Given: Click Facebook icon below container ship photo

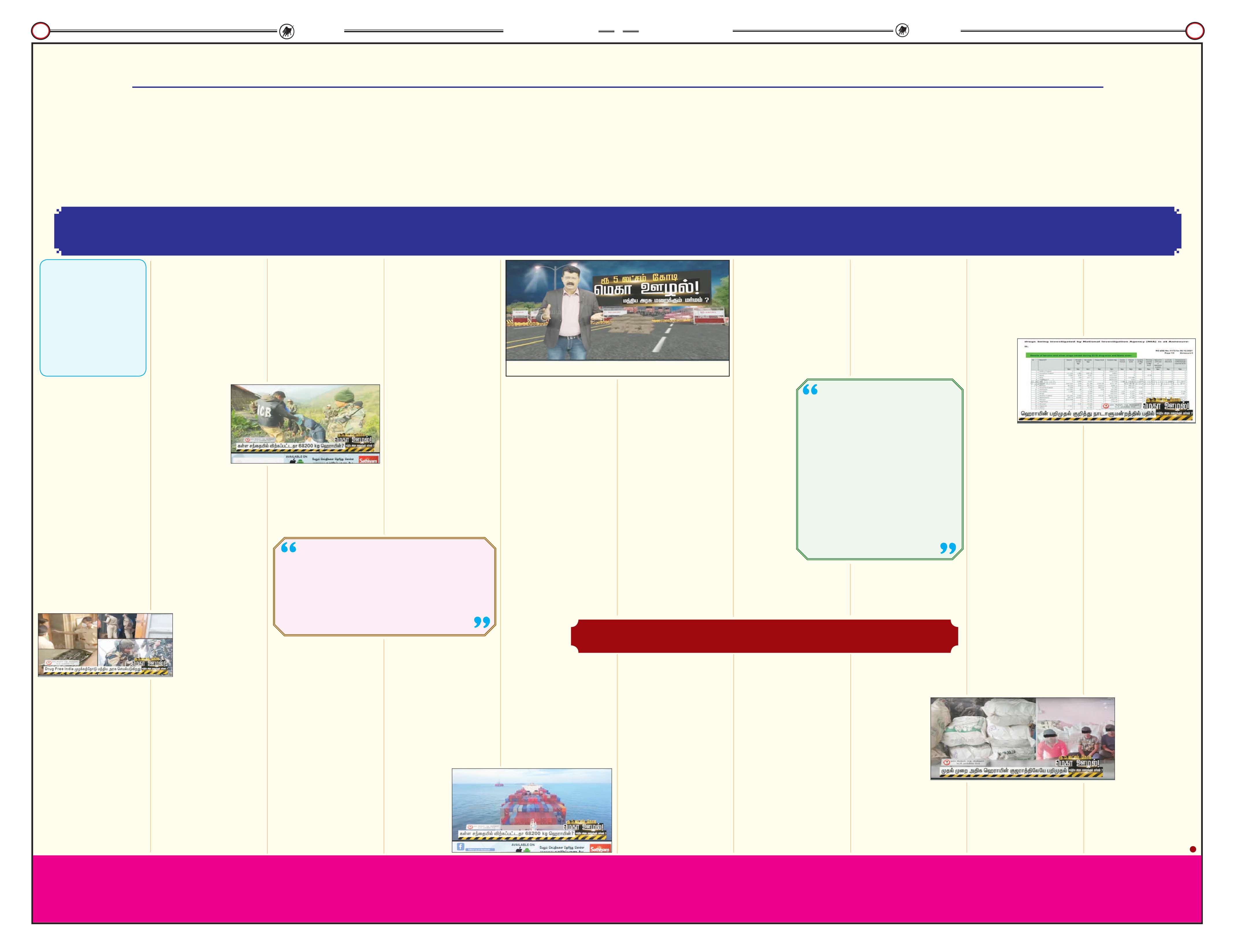Looking at the screenshot, I should [460, 847].
